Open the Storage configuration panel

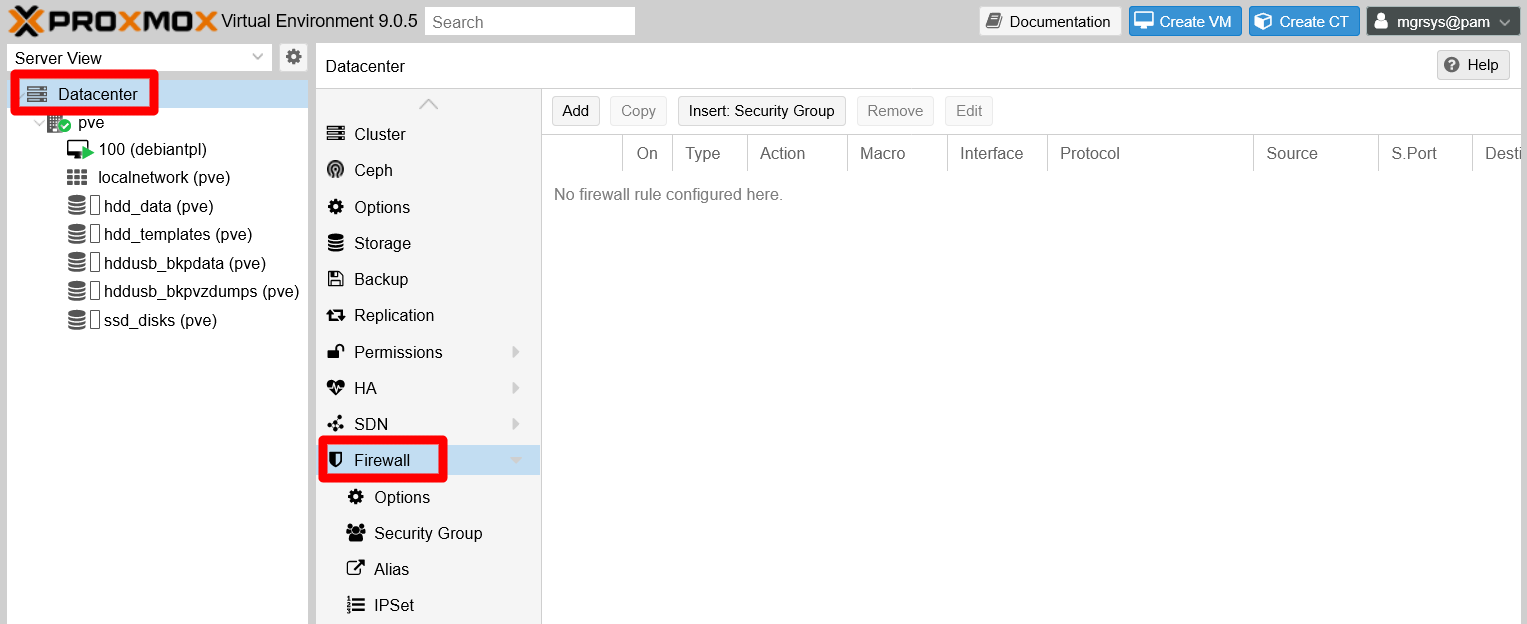384,243
